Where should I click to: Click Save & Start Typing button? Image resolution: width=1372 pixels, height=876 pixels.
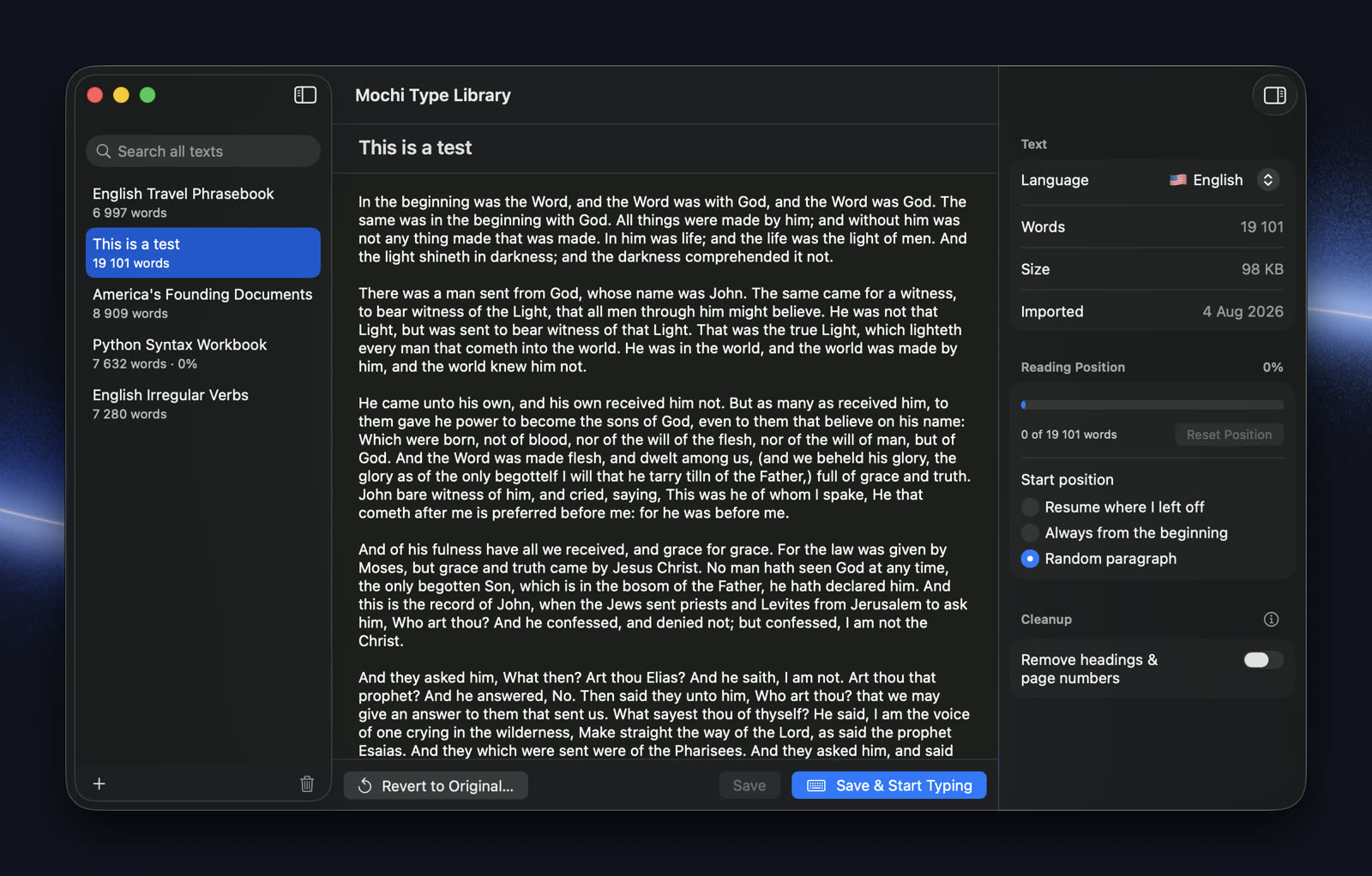point(888,785)
